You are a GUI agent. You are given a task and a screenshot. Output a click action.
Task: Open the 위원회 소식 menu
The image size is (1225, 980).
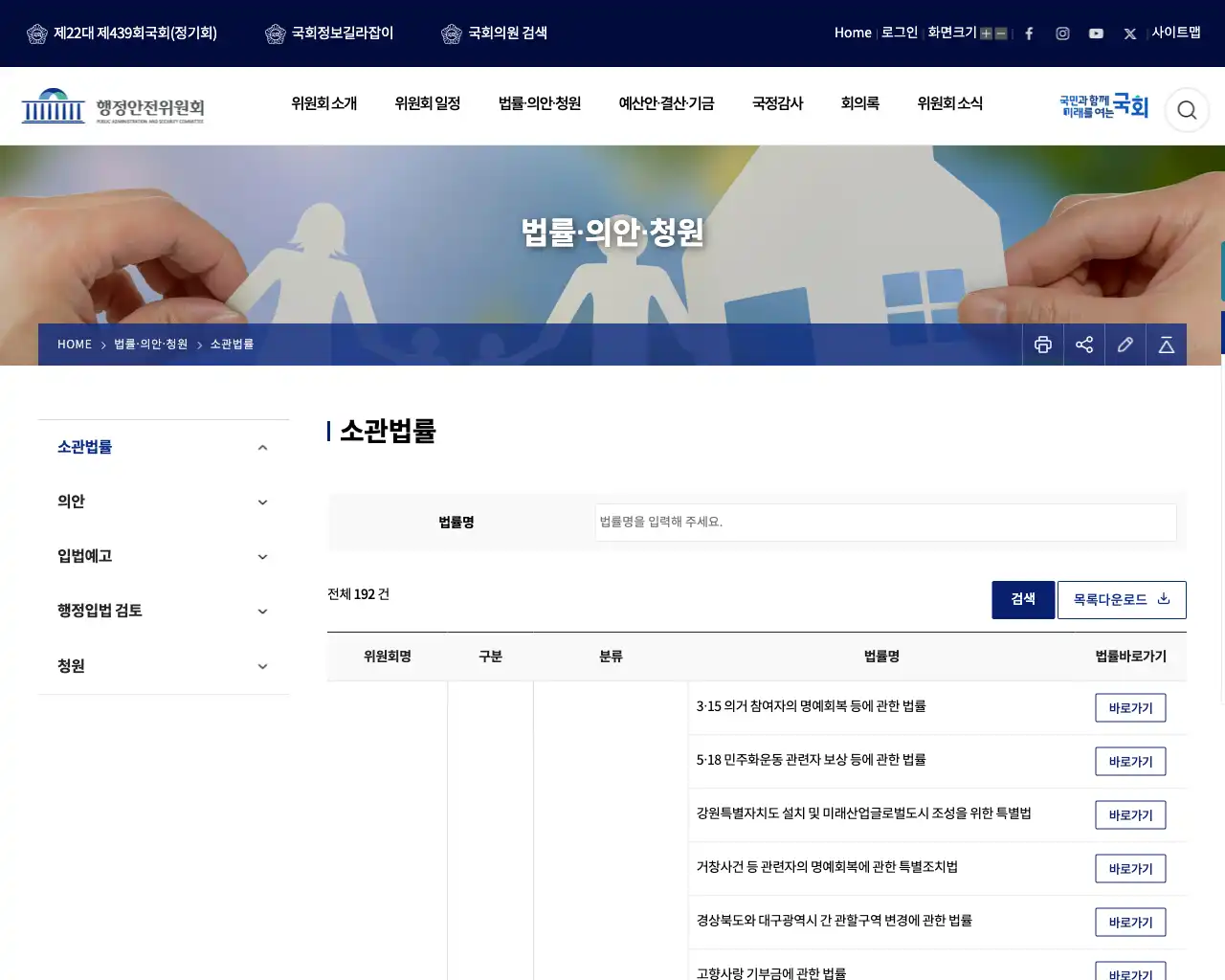pos(950,103)
